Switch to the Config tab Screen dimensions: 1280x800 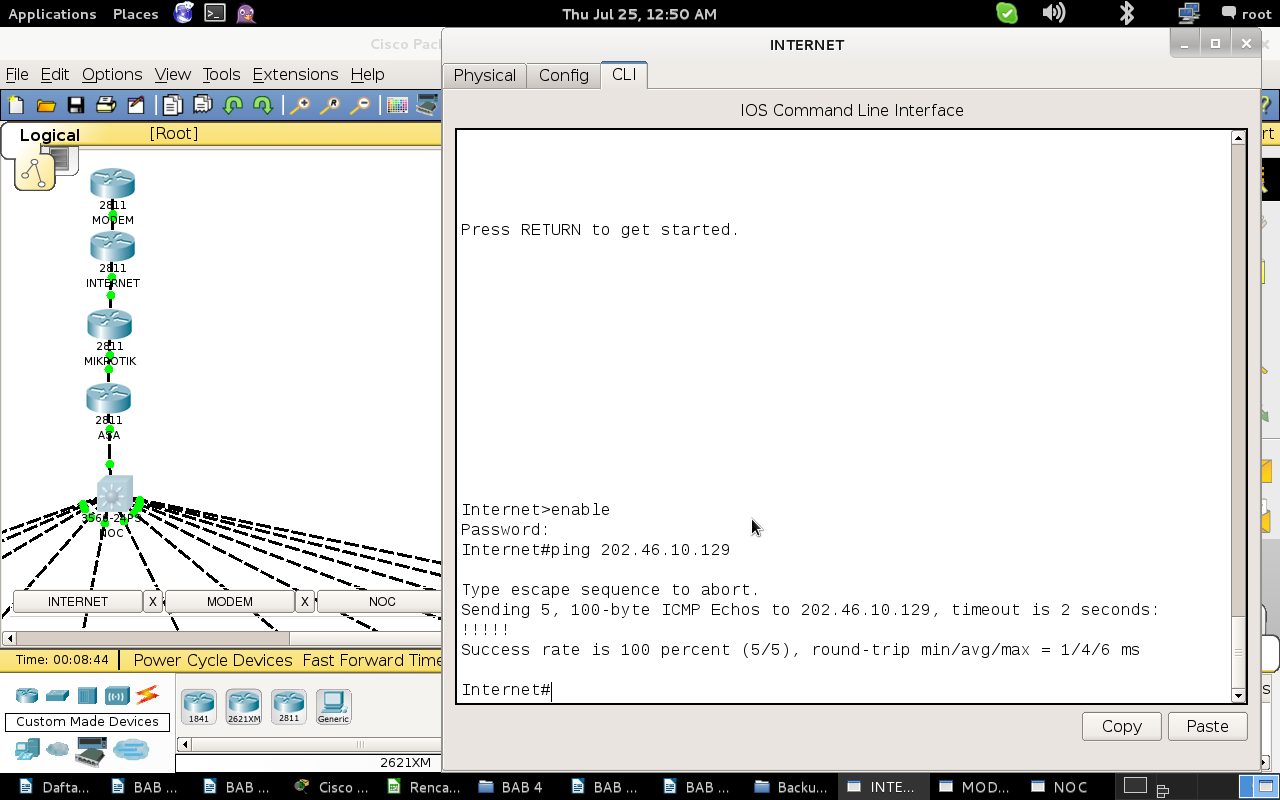click(x=564, y=75)
